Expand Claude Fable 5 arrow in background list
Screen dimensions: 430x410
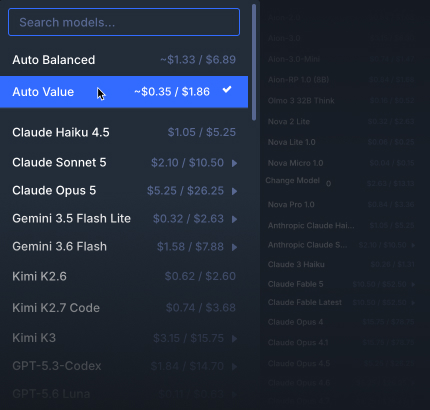[413, 284]
